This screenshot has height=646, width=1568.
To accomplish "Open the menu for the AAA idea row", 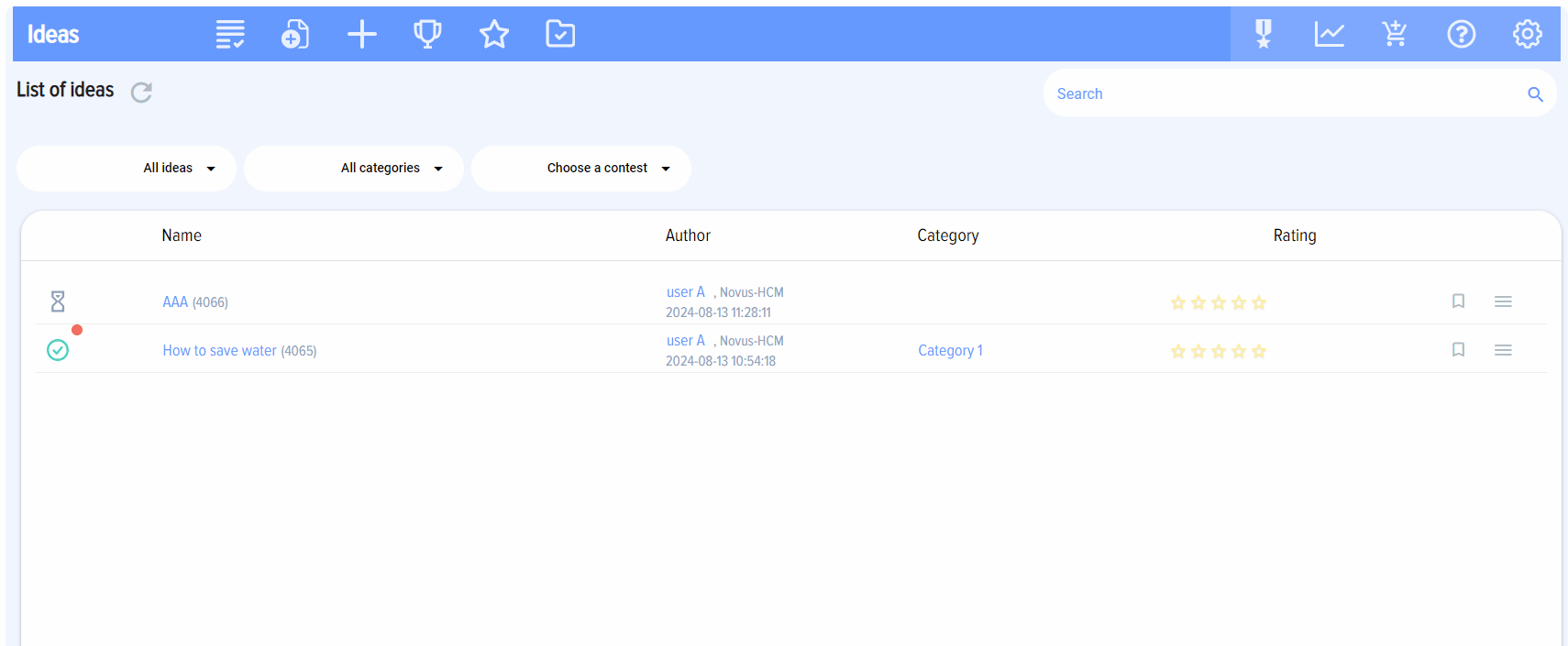I will (x=1503, y=301).
